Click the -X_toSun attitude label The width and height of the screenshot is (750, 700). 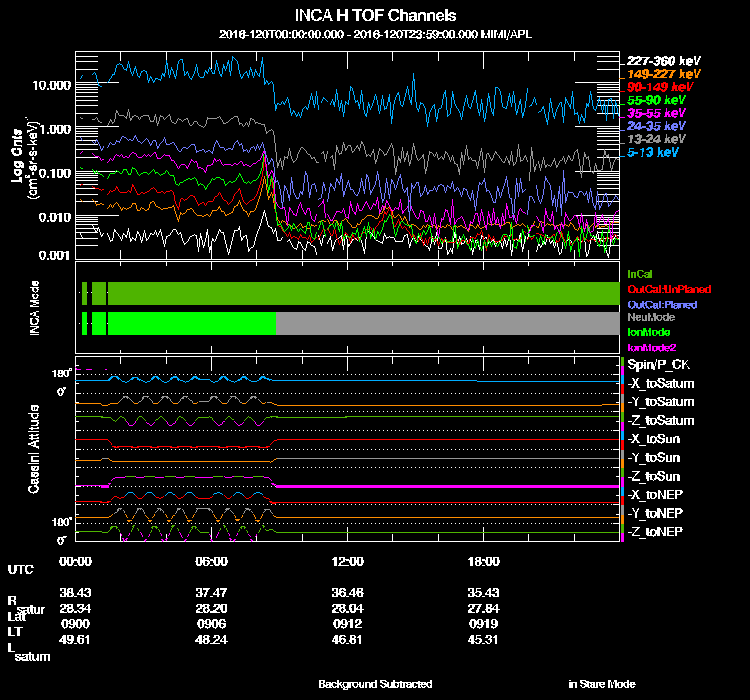pyautogui.click(x=653, y=439)
